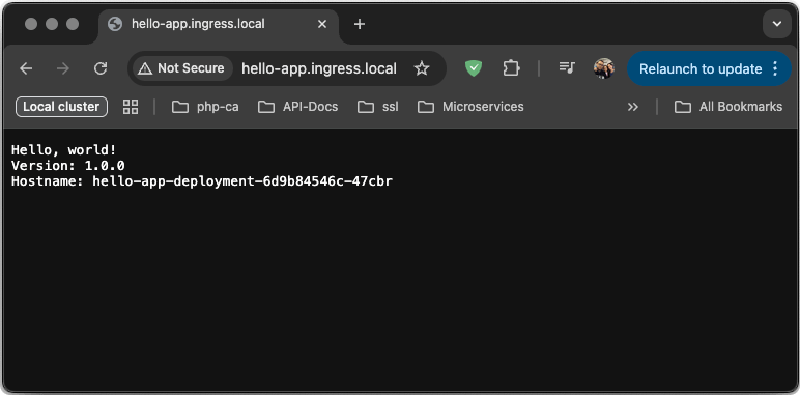800x395 pixels.
Task: Click the green maximize window button
Action: click(73, 24)
